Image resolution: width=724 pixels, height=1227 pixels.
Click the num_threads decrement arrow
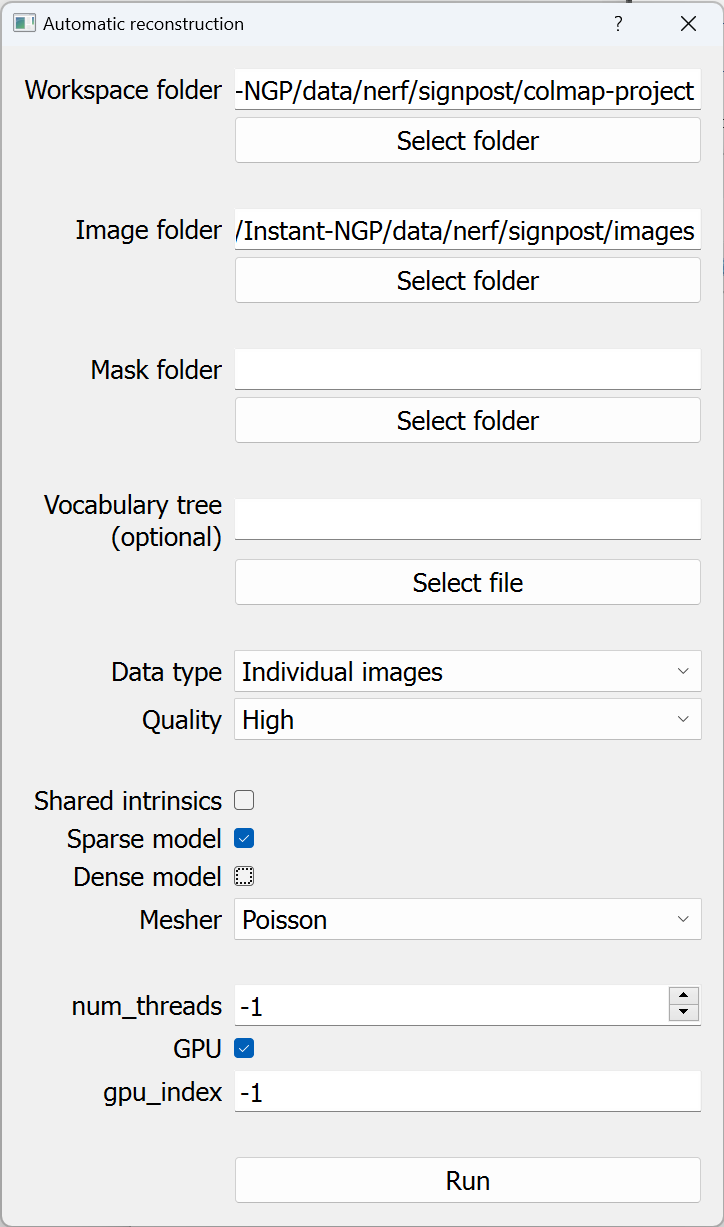point(683,1013)
